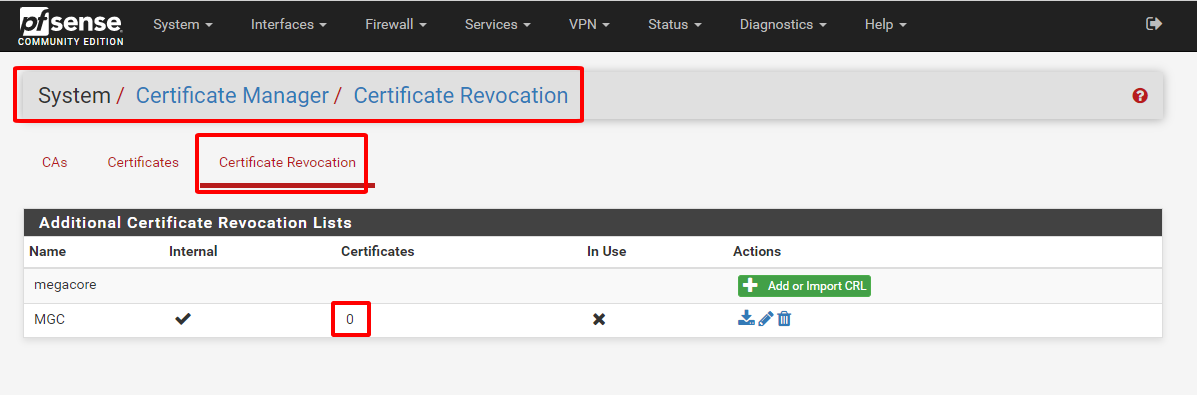This screenshot has height=395, width=1197.
Task: Click the MGC certificates count 0
Action: [x=350, y=319]
